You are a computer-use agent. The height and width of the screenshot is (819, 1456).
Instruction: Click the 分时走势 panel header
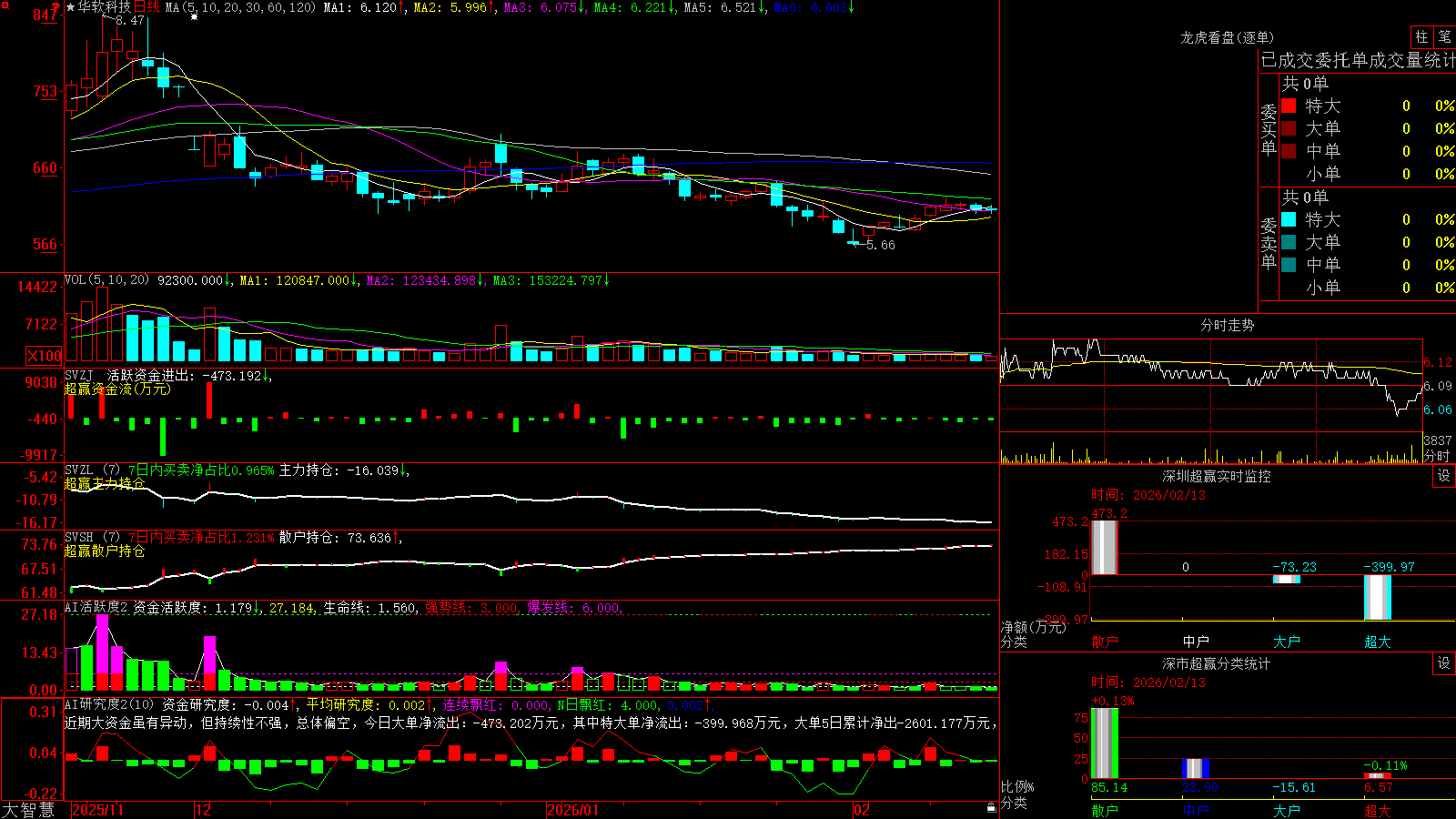(x=1227, y=325)
